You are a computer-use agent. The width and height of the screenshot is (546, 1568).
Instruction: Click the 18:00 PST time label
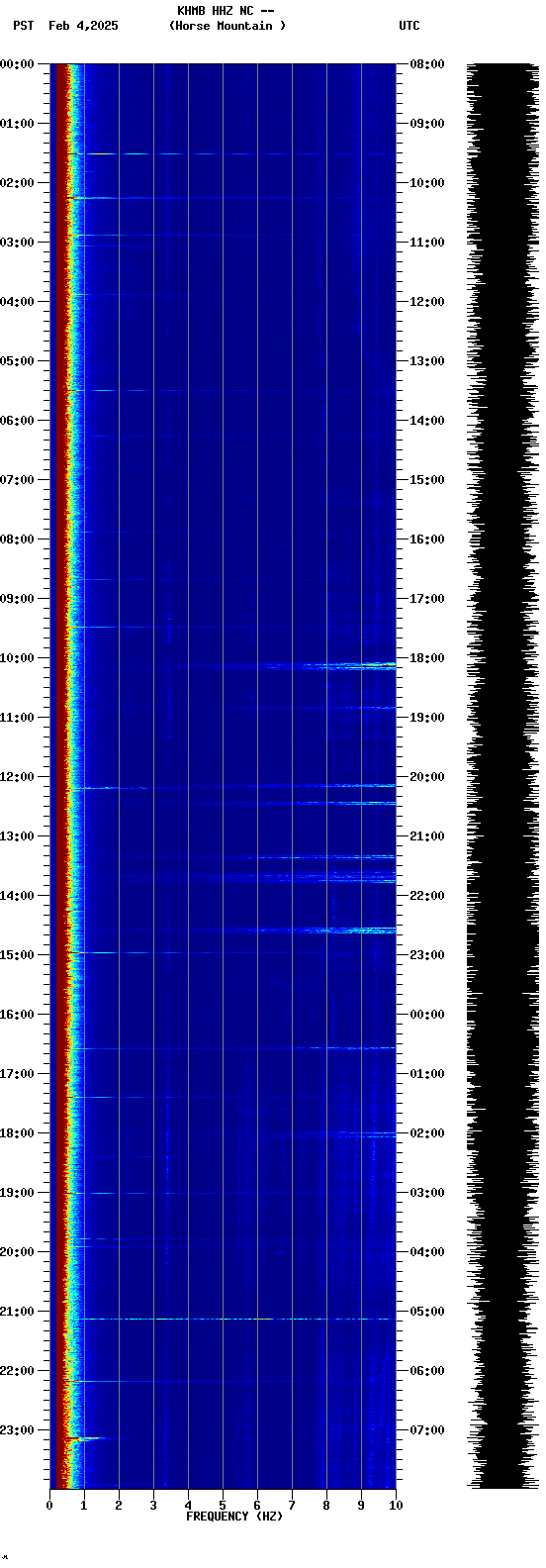pos(17,1133)
